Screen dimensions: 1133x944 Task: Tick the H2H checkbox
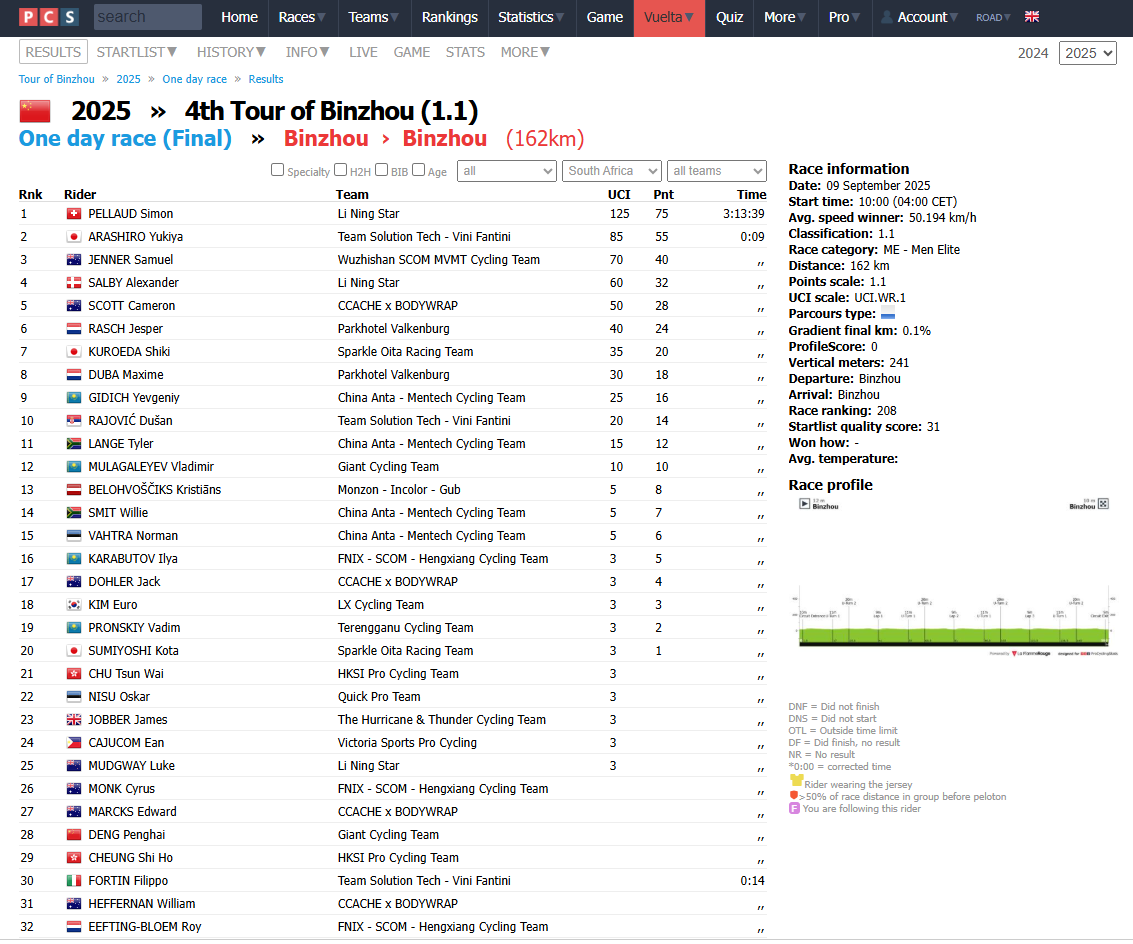coord(341,170)
